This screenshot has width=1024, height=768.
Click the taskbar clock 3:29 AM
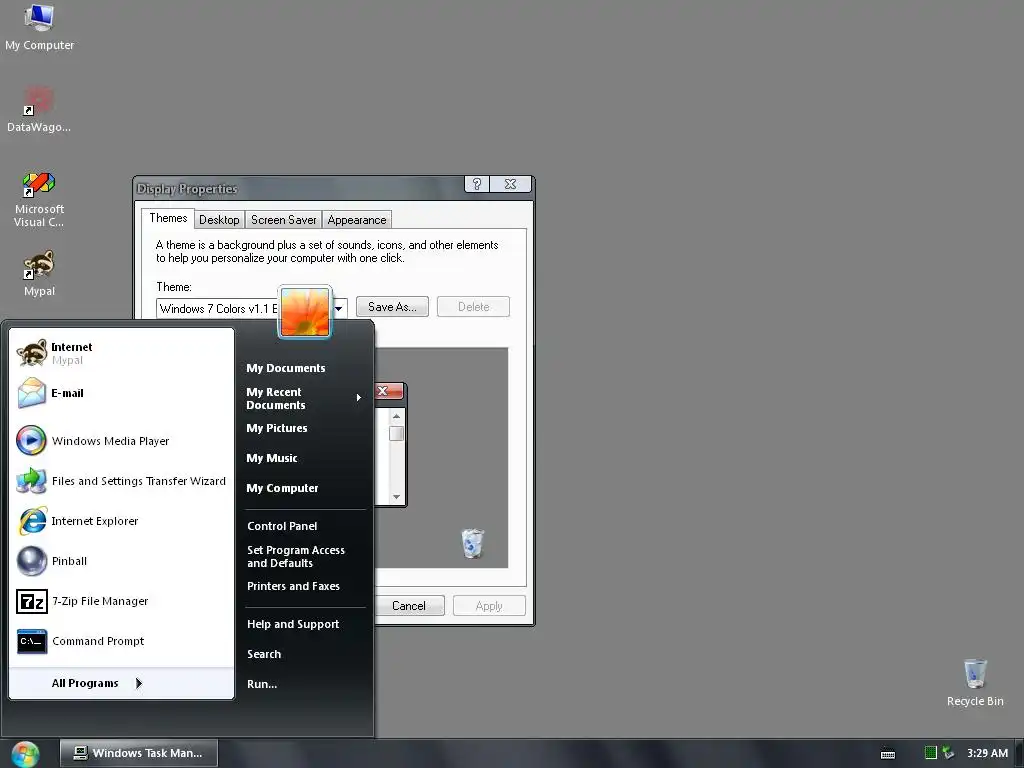(987, 753)
